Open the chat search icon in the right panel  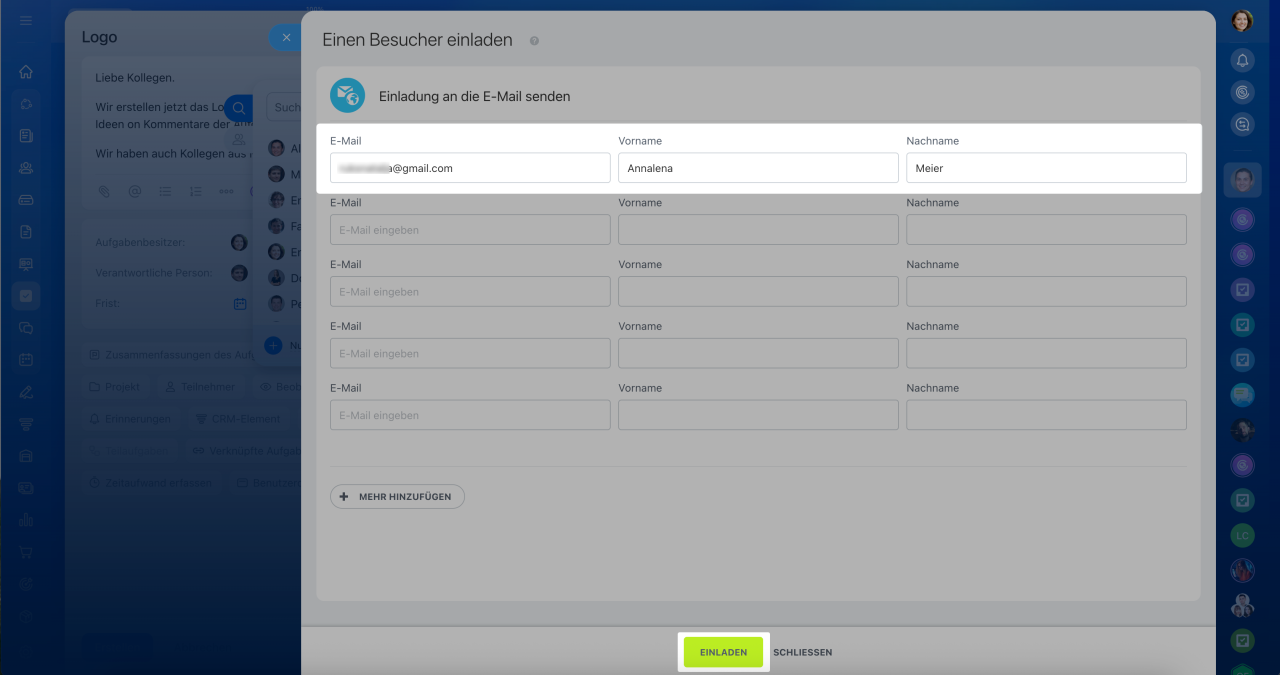pyautogui.click(x=1242, y=125)
